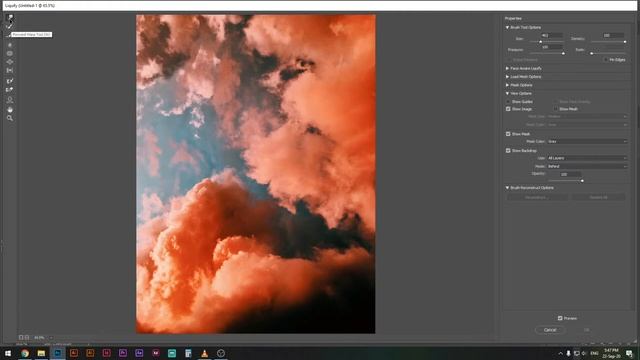Click the zoom in plus button
Viewport: 640px width, 360px height.
pyautogui.click(x=27, y=338)
